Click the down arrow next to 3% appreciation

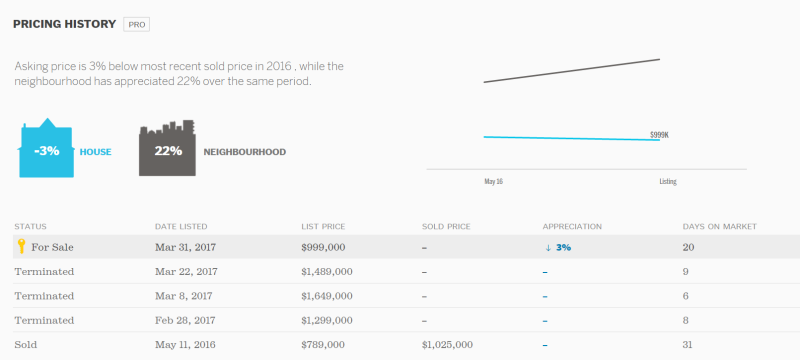click(x=548, y=248)
